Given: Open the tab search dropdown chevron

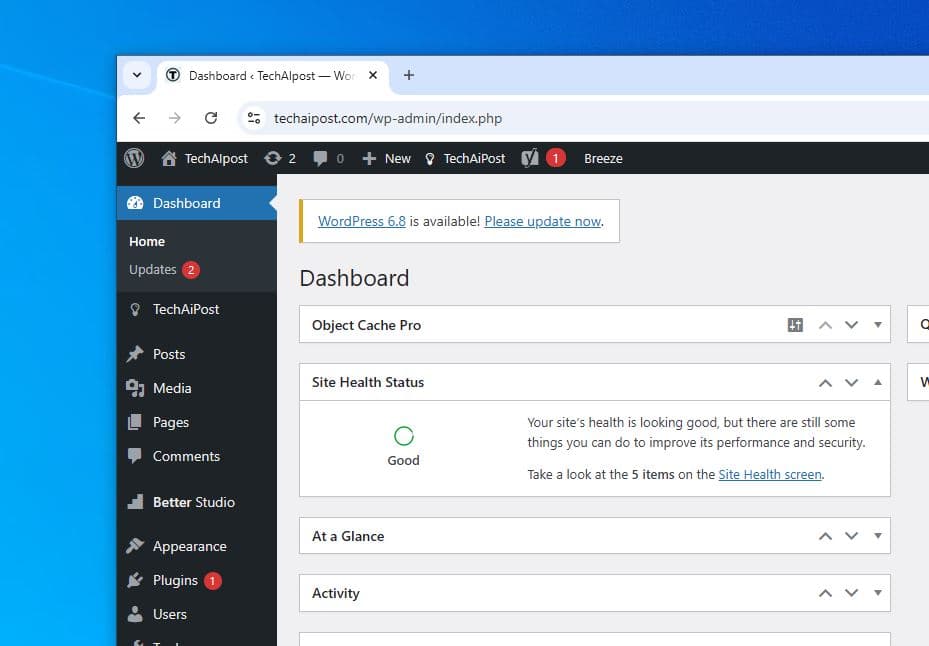Looking at the screenshot, I should 137,75.
